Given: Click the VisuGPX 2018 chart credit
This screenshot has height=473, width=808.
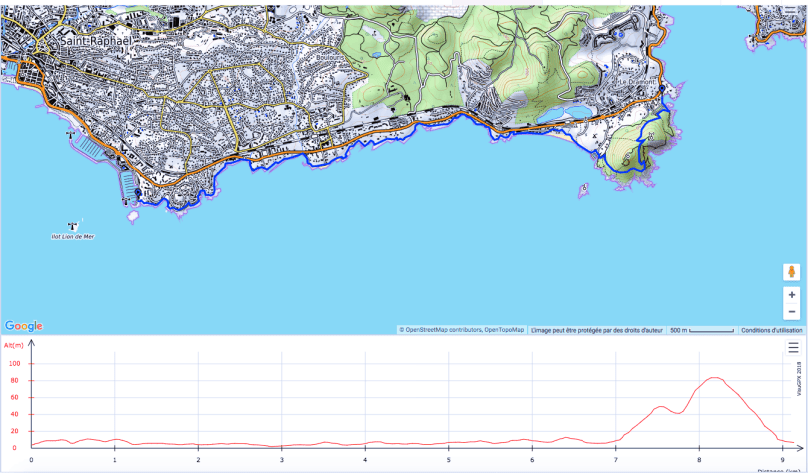Looking at the screenshot, I should (799, 380).
